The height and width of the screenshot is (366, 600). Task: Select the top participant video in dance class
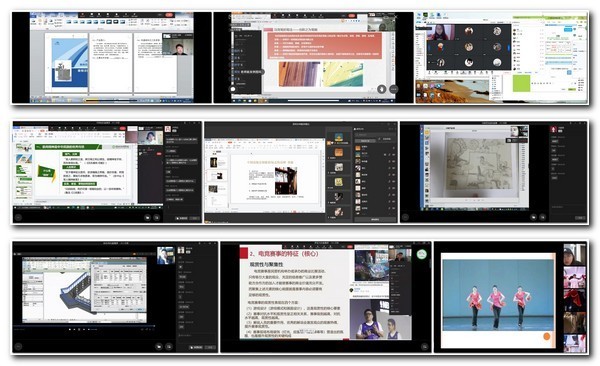(x=574, y=255)
